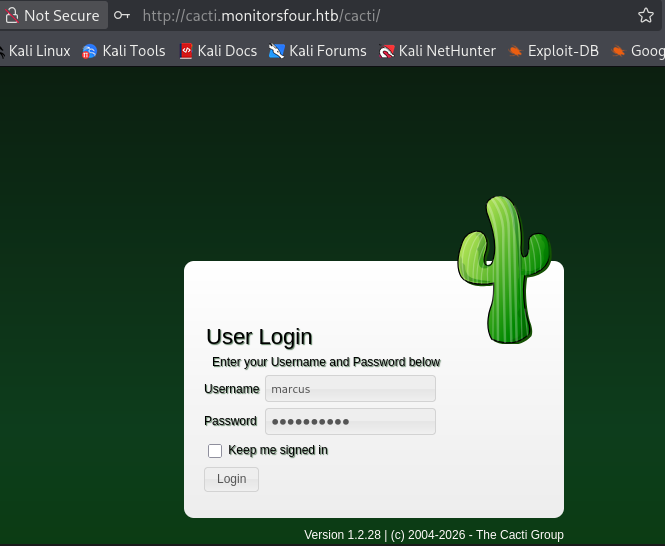Viewport: 665px width, 546px height.
Task: Click the Kali Docs red book icon
Action: tap(186, 51)
